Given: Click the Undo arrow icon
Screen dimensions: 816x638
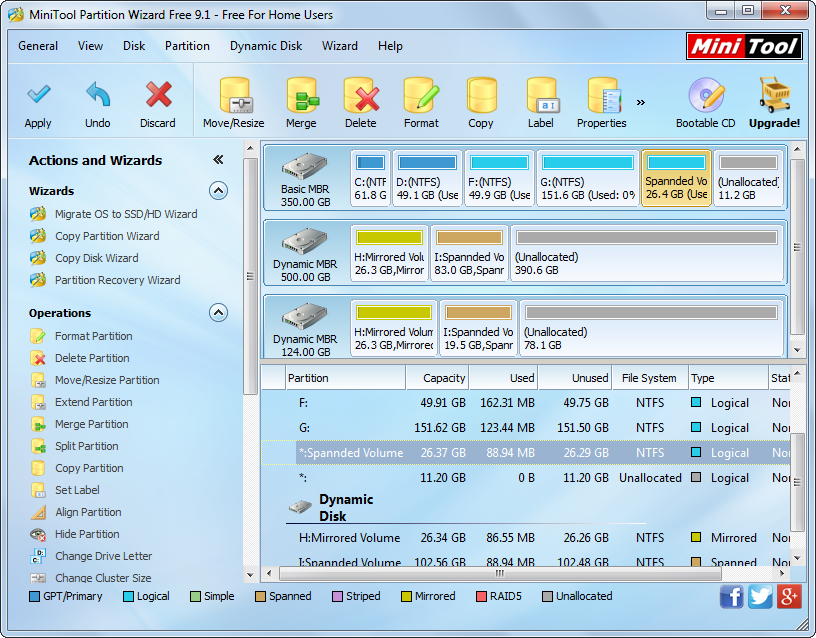Looking at the screenshot, I should [98, 95].
